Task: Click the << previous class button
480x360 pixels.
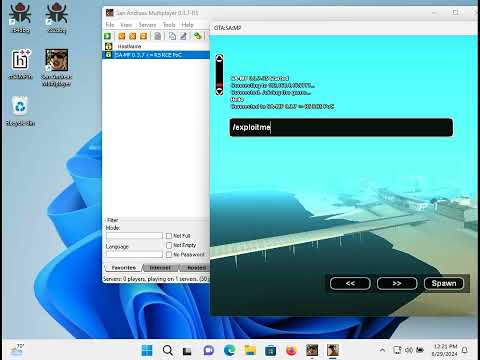Action: click(350, 283)
